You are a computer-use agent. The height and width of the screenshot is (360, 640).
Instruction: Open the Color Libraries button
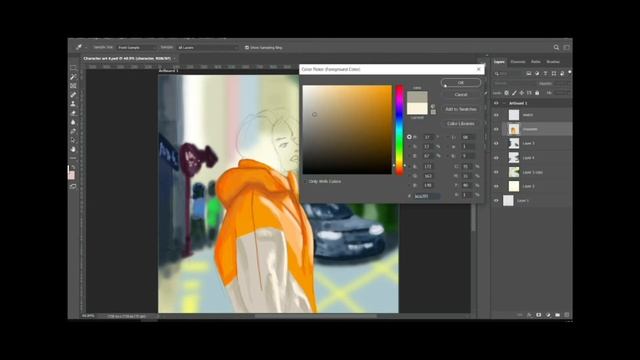[x=461, y=123]
